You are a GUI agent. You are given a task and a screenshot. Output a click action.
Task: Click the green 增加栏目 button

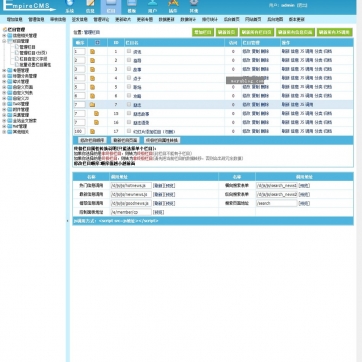point(203,32)
